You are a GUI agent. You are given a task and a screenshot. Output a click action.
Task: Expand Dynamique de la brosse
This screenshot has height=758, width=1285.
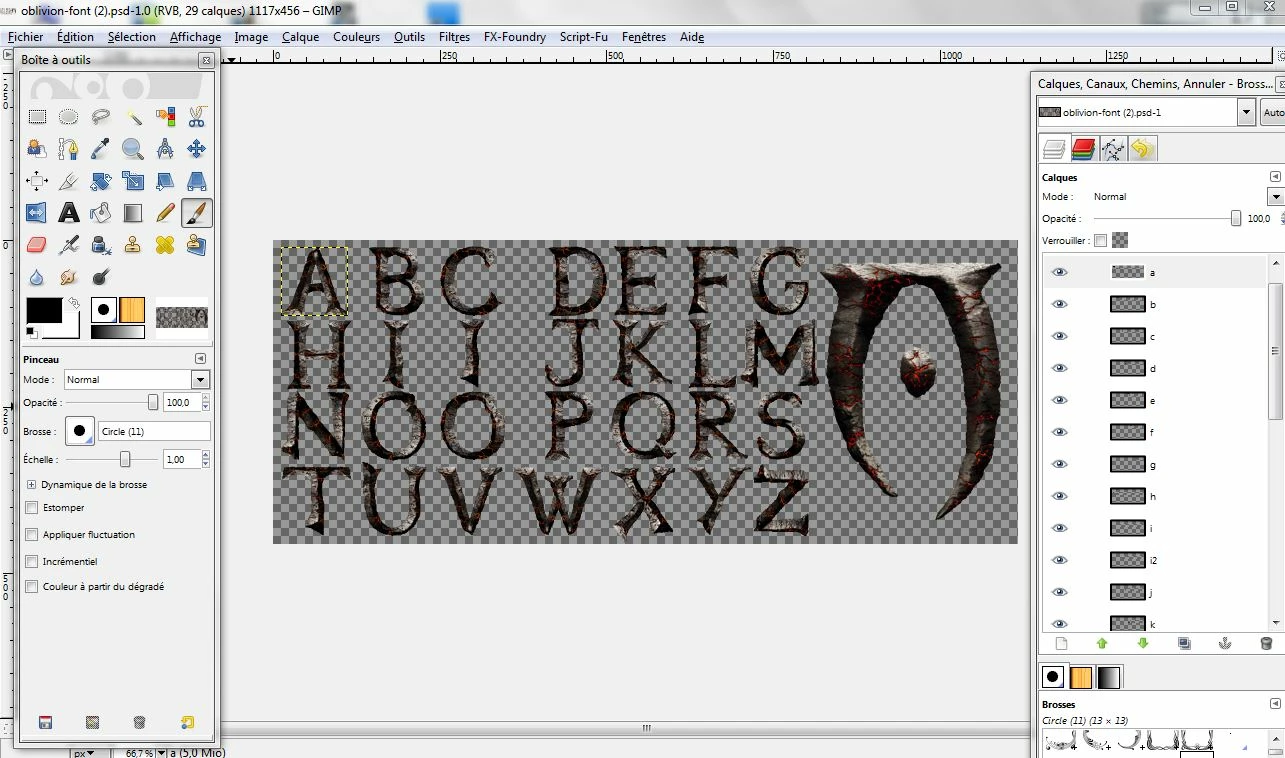coord(31,485)
